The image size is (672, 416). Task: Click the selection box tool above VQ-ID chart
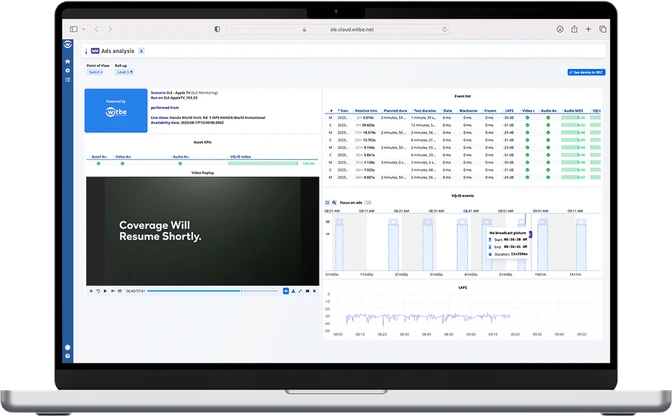327,203
